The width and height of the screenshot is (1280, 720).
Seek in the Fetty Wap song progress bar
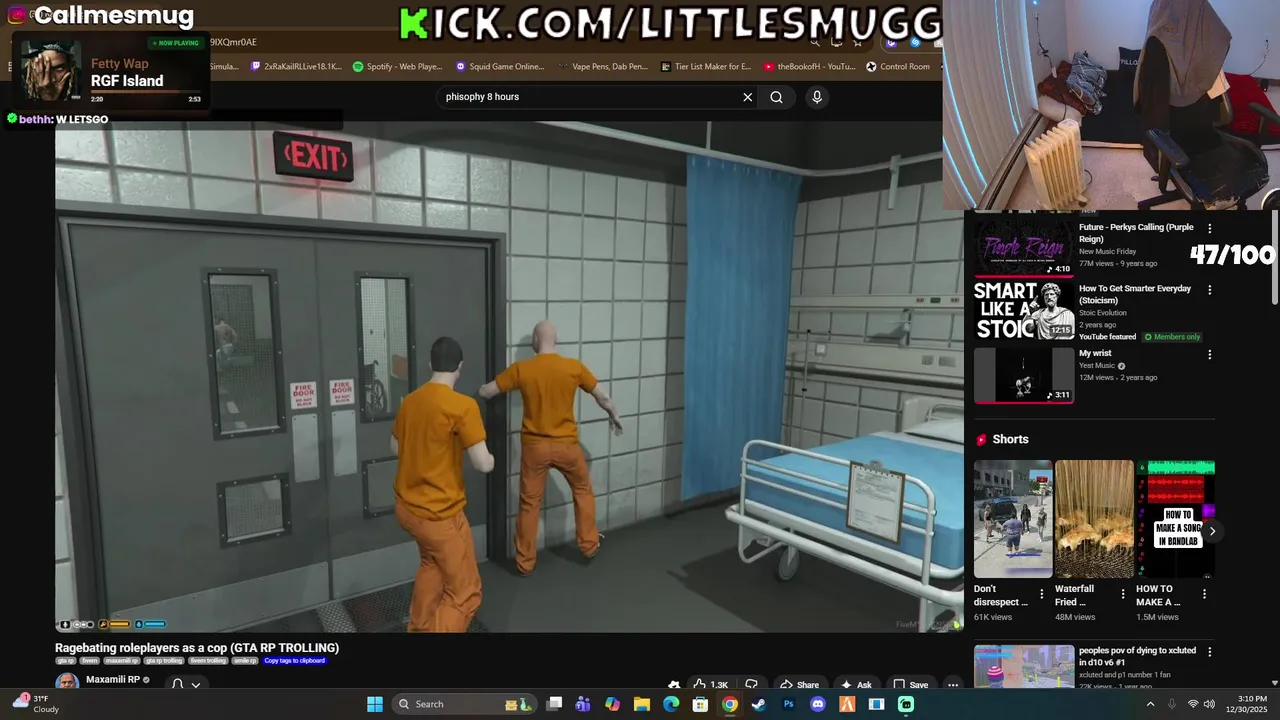pyautogui.click(x=146, y=93)
